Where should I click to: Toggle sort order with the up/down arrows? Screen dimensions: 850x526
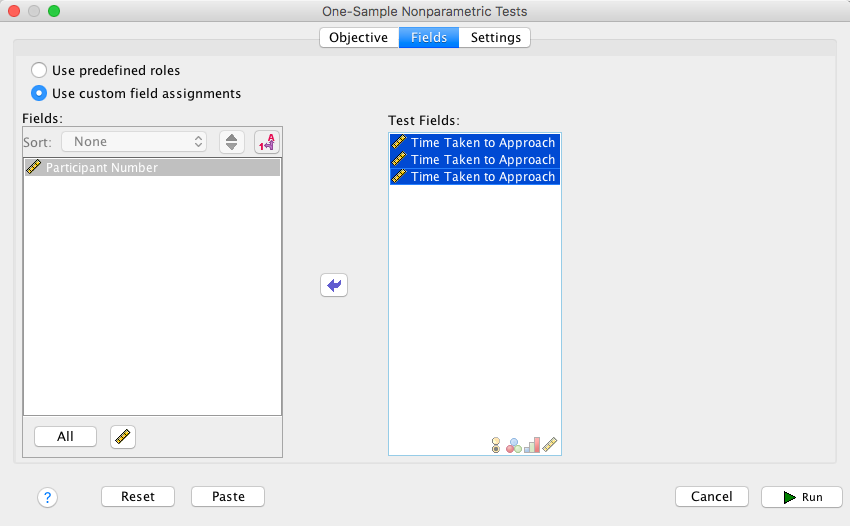point(232,142)
